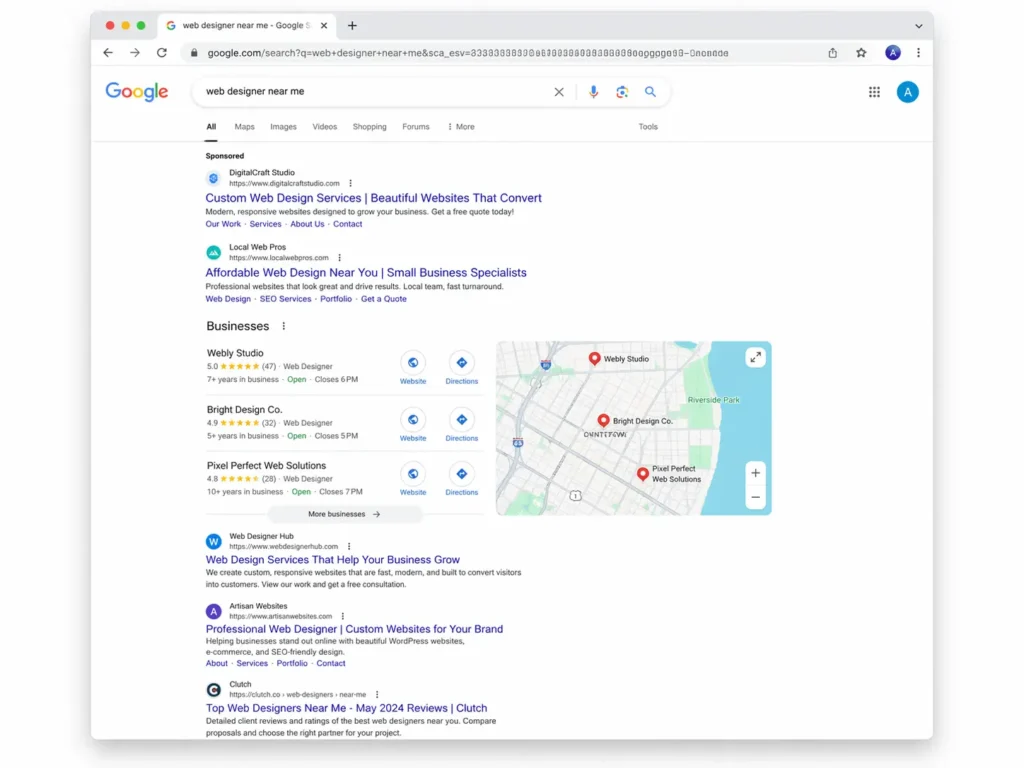
Task: Open Google apps grid
Action: (874, 92)
